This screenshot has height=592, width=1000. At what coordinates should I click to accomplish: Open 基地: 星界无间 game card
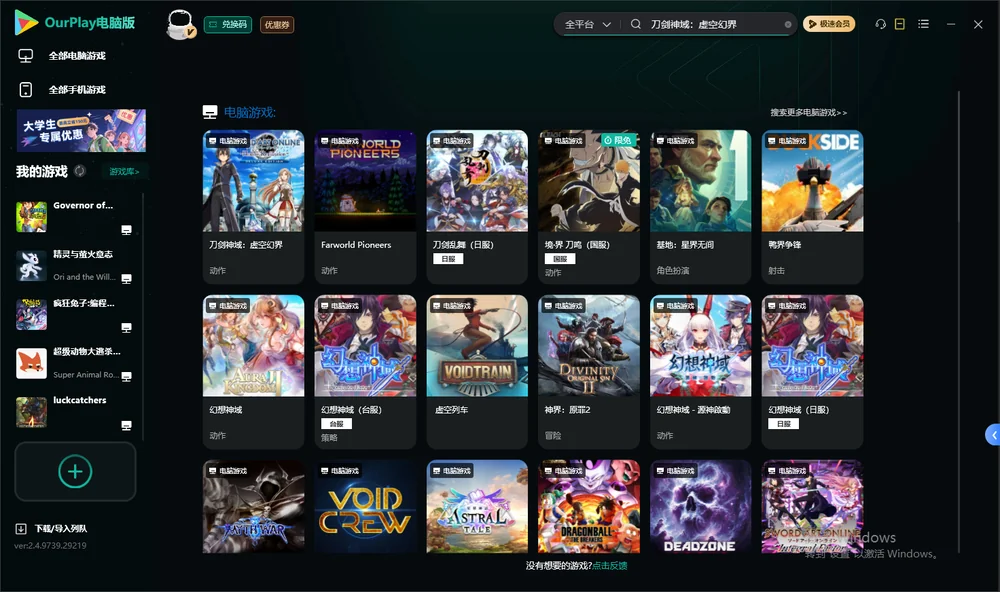coord(700,207)
